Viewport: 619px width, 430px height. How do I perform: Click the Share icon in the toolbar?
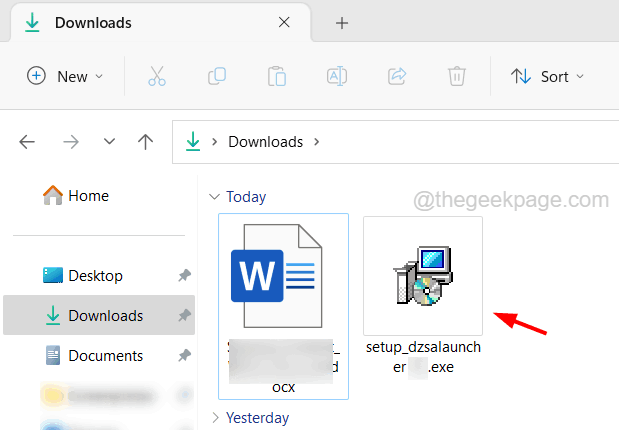pos(397,76)
